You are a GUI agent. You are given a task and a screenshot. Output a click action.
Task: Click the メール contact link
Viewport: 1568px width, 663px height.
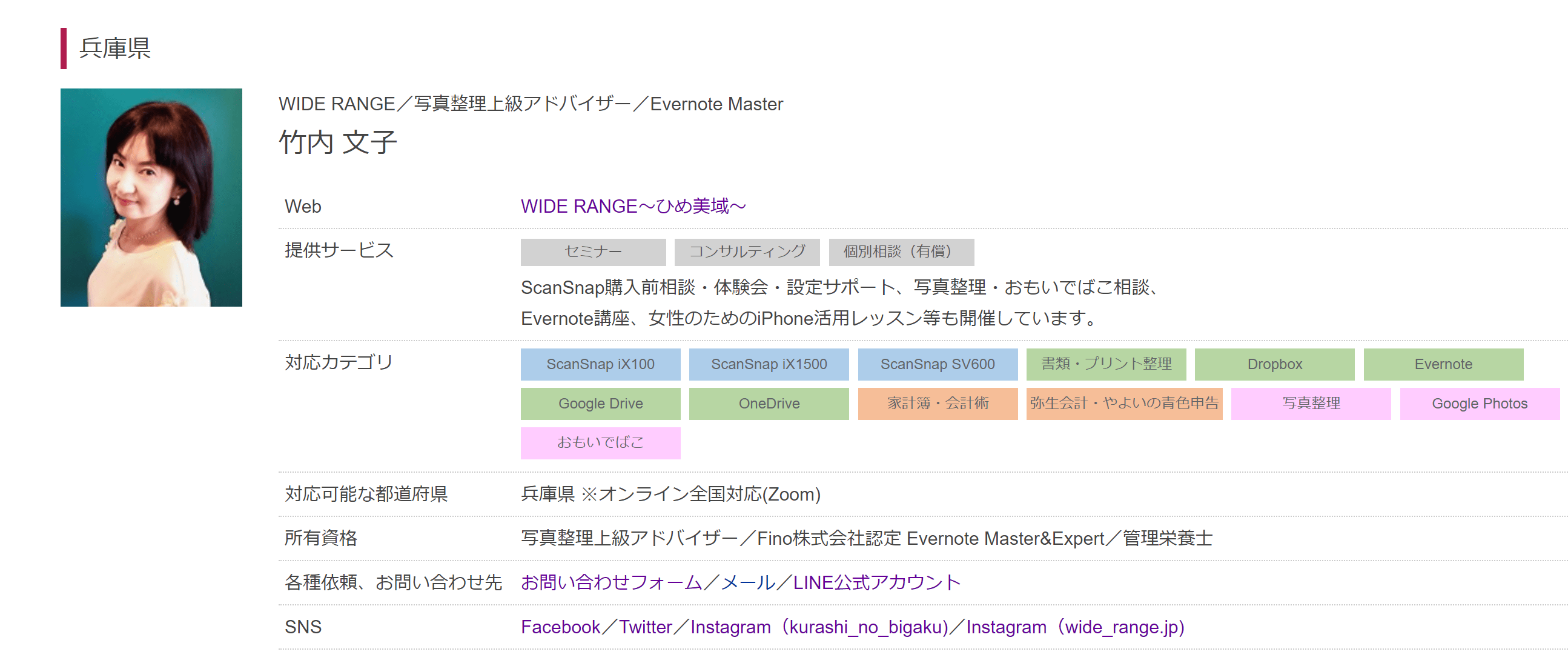click(x=748, y=582)
